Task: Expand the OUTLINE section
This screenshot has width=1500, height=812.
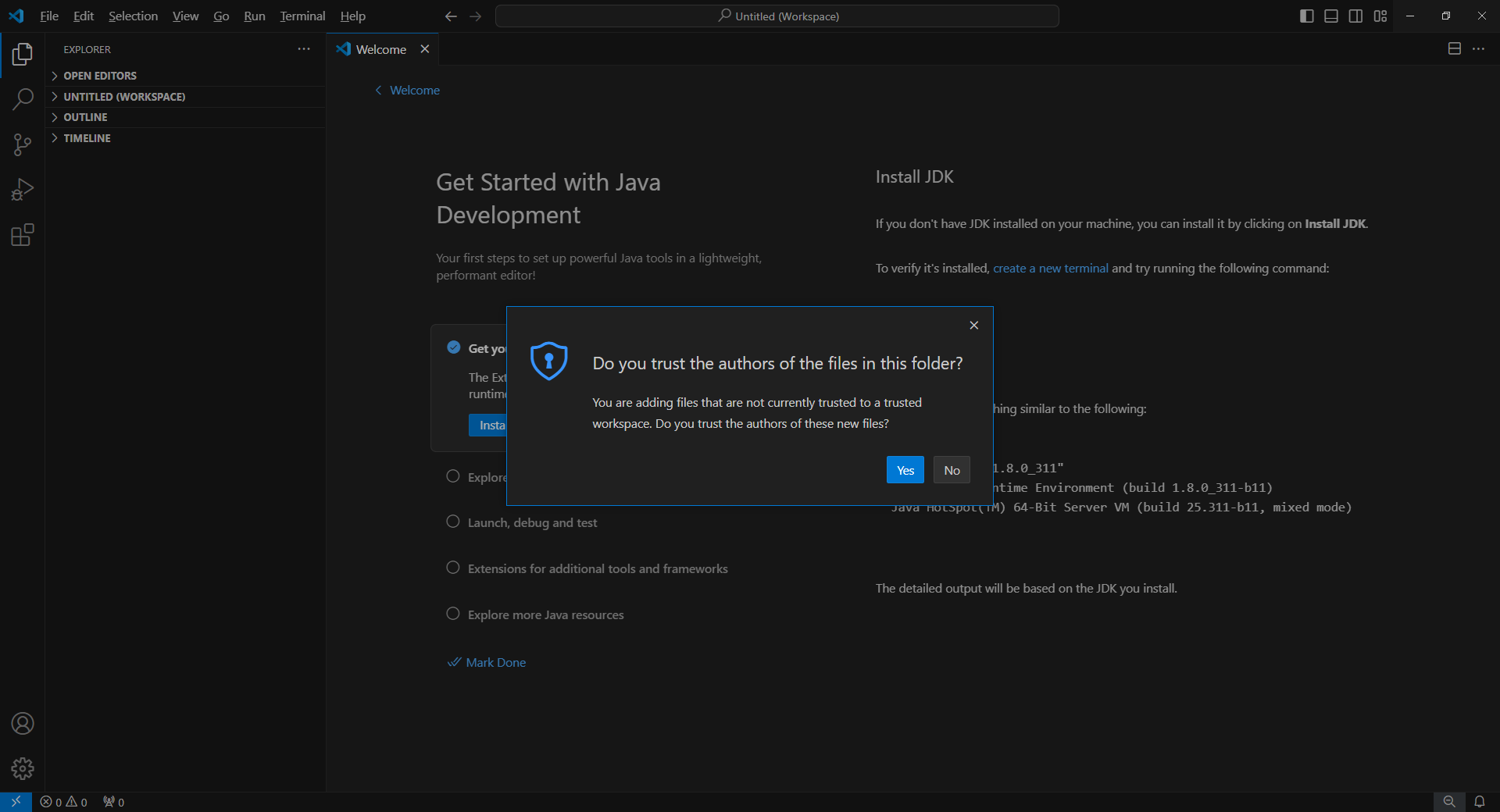Action: [x=85, y=116]
